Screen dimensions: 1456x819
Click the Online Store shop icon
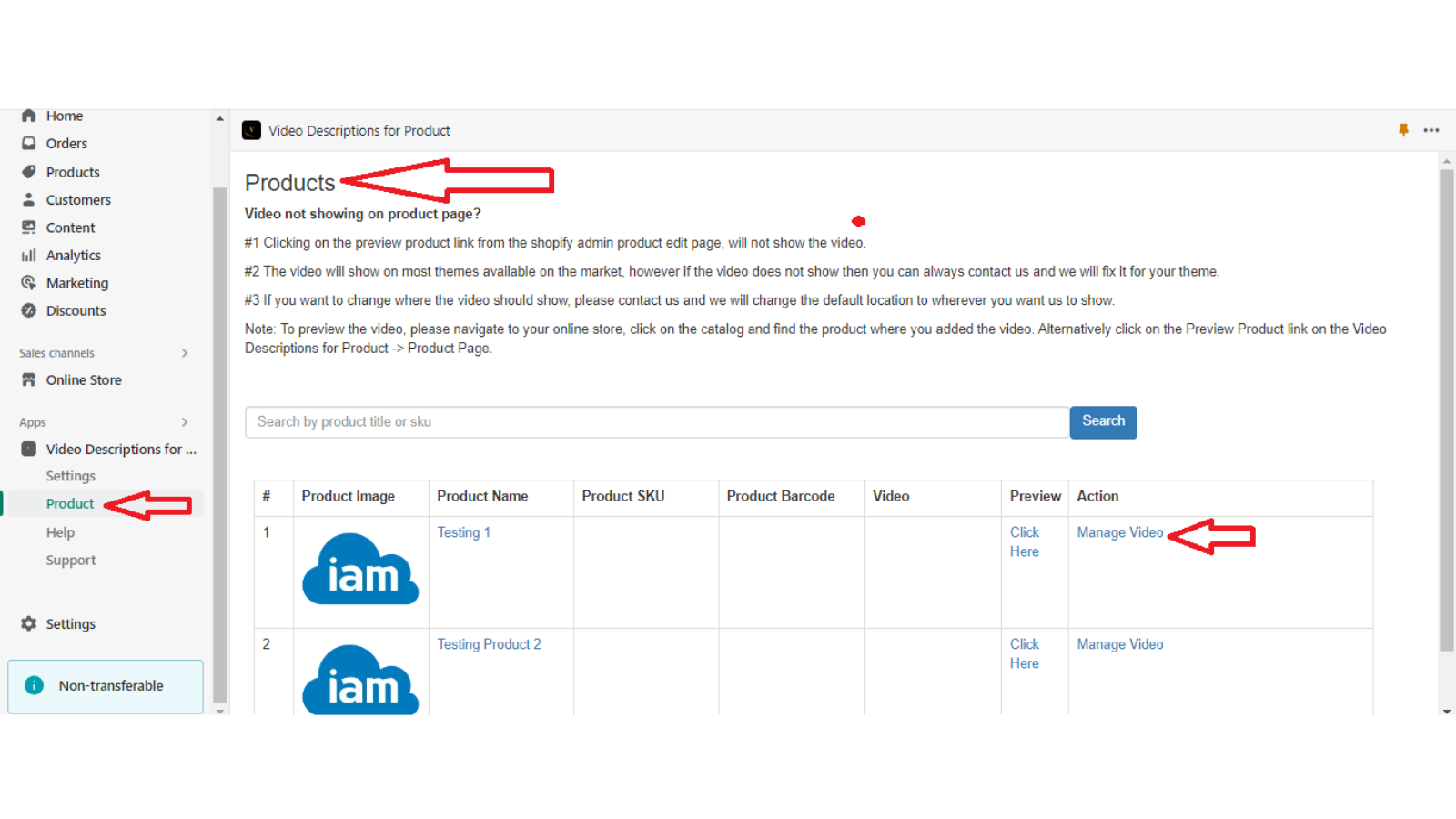(x=28, y=379)
